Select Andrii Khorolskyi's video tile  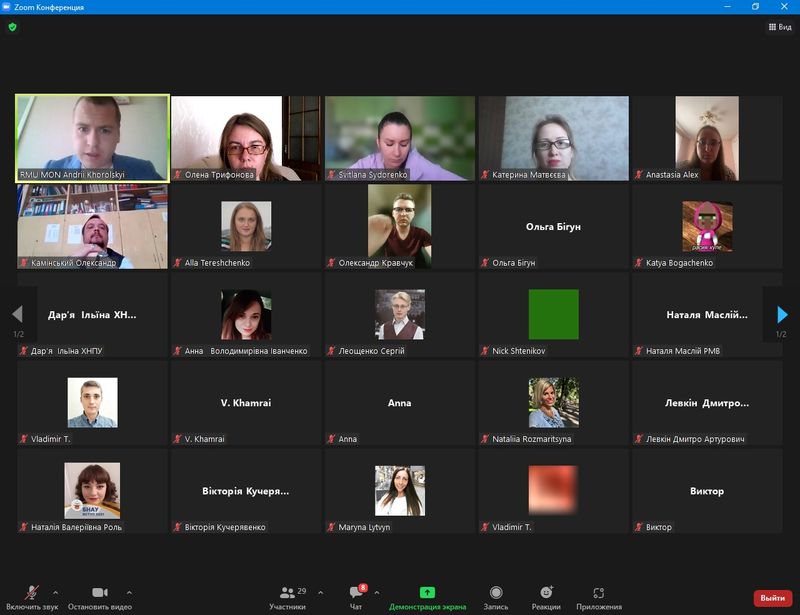pos(92,138)
